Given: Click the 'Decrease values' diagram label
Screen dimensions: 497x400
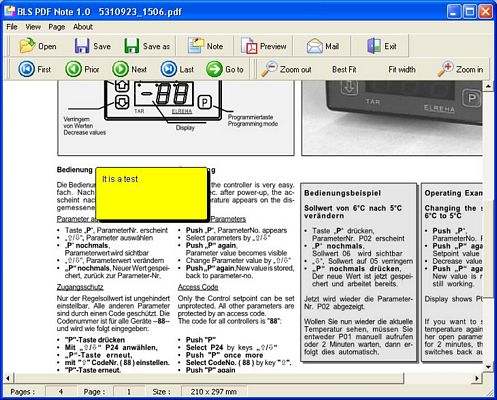Looking at the screenshot, I should pos(85,133).
